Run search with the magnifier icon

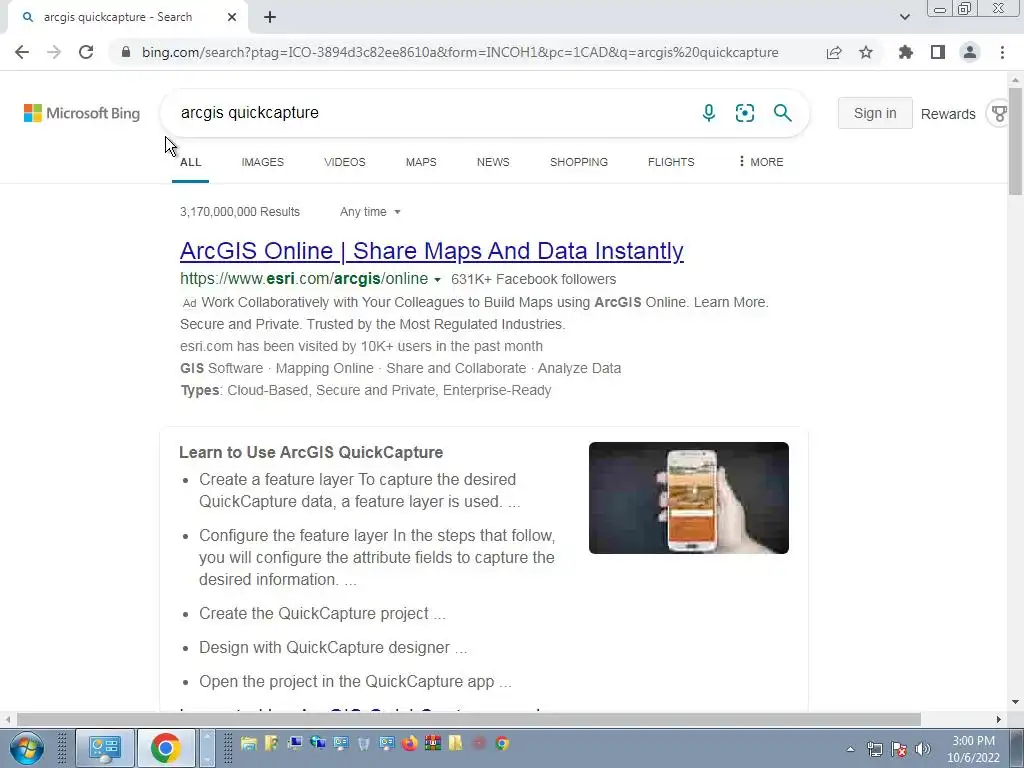[x=782, y=113]
